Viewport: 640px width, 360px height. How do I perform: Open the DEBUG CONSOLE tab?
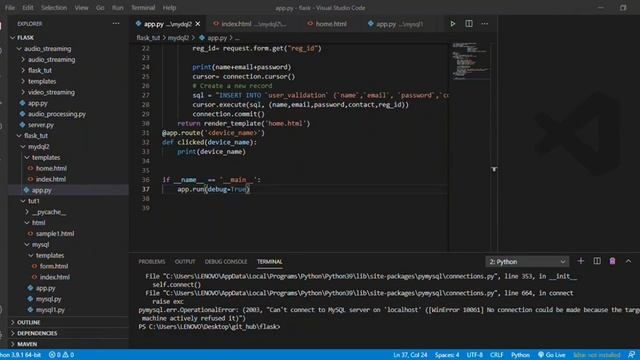226,262
